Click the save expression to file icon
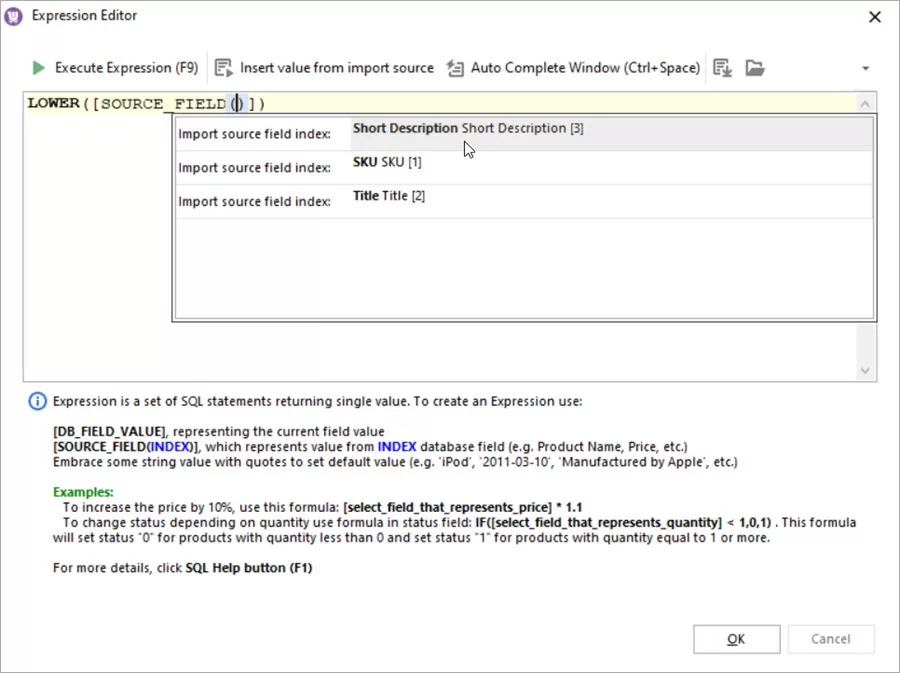 click(x=722, y=67)
